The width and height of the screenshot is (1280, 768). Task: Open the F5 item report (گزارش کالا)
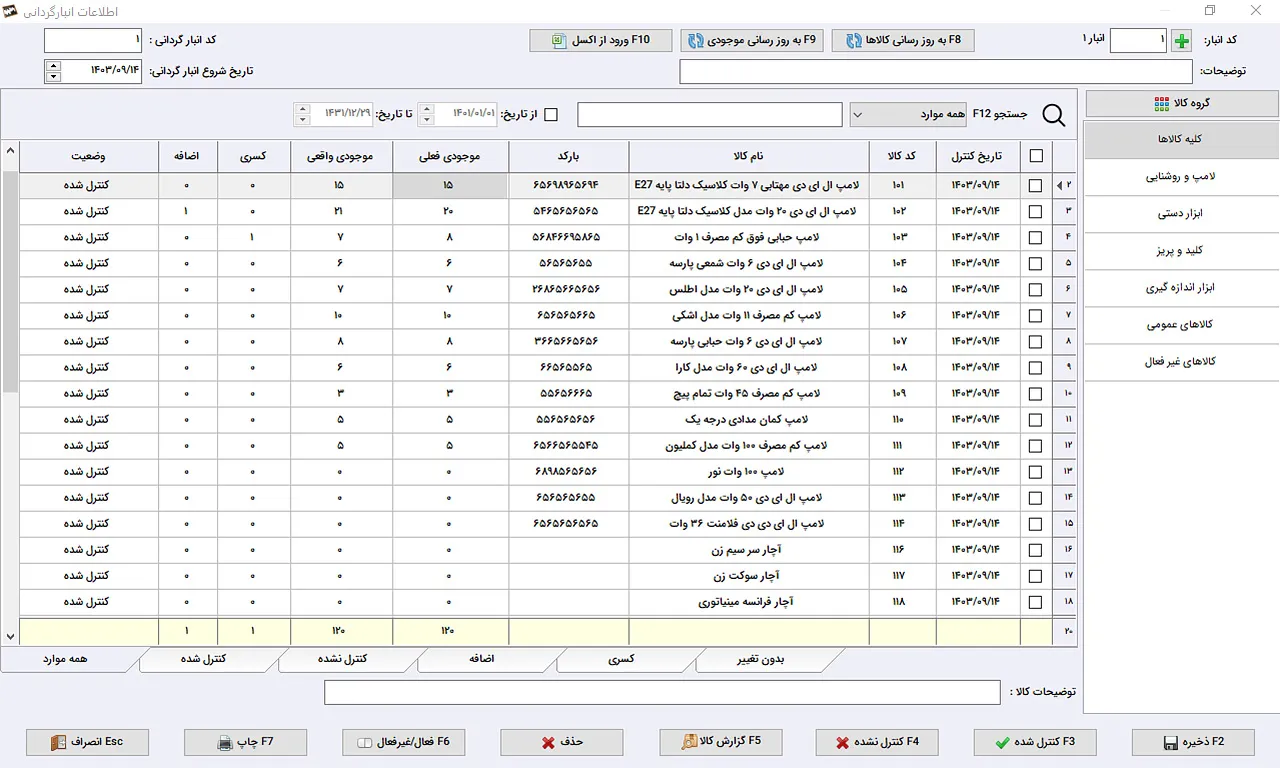point(720,742)
